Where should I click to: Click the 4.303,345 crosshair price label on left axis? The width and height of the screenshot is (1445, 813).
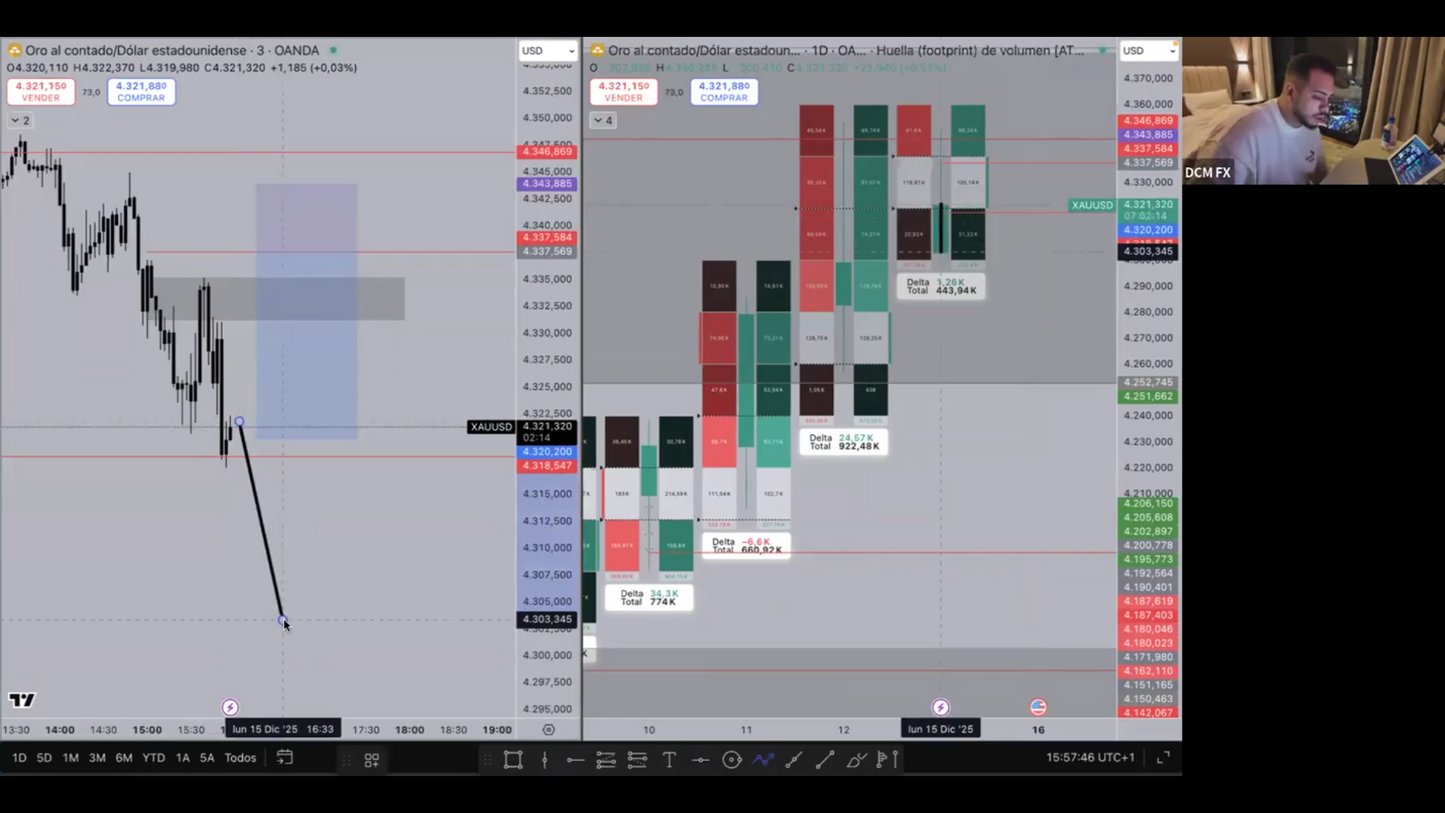tap(547, 619)
